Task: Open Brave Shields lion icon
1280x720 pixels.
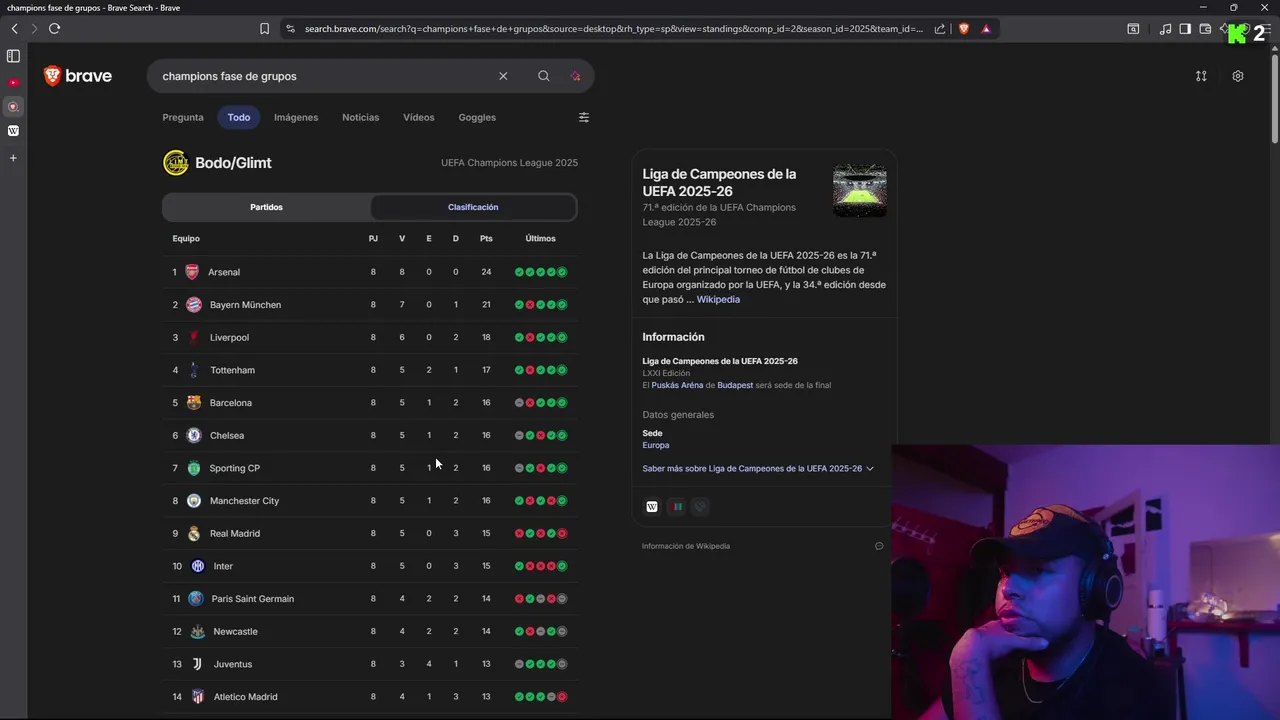Action: 964,29
